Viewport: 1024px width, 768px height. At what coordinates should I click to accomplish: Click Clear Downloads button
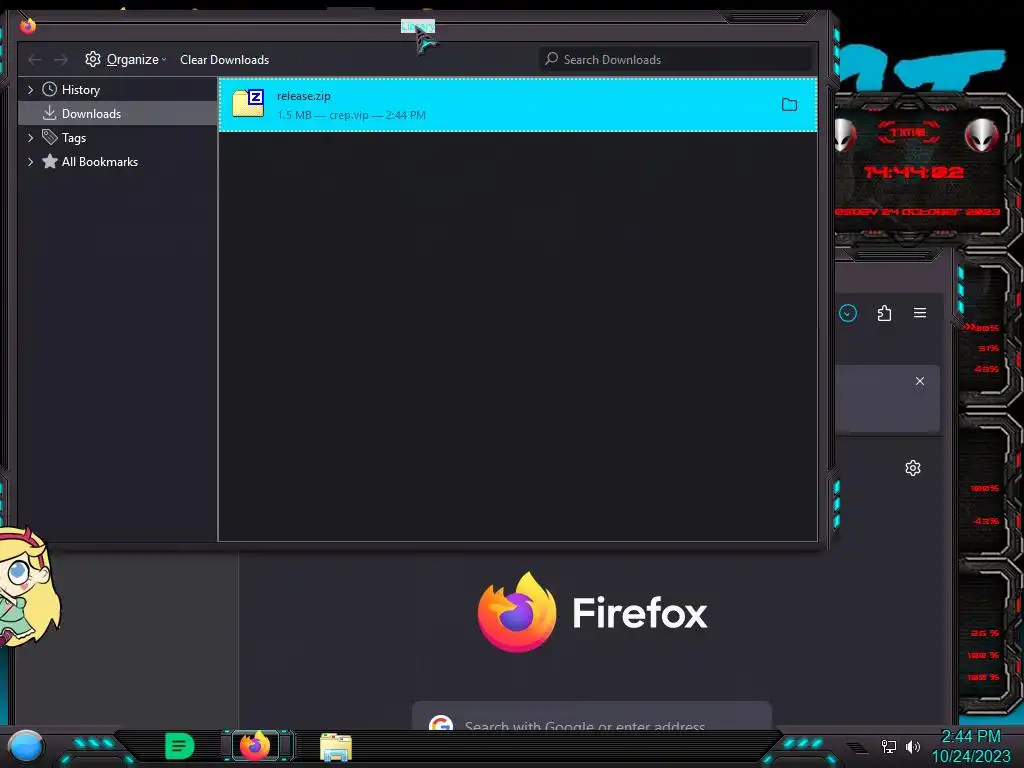(x=225, y=59)
